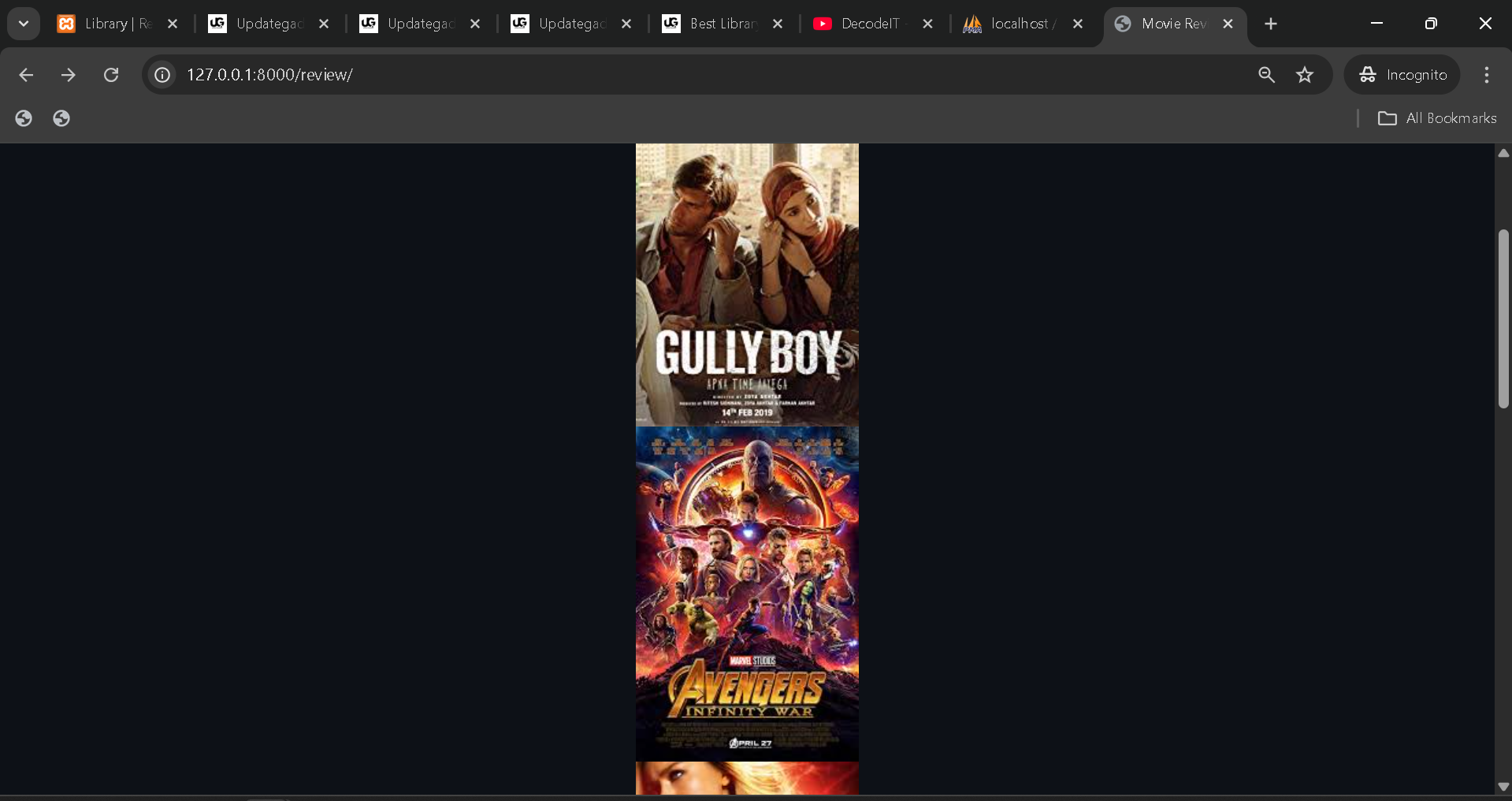The width and height of the screenshot is (1512, 801).
Task: Click the first globe bookmark shortcut
Action: coord(24,118)
